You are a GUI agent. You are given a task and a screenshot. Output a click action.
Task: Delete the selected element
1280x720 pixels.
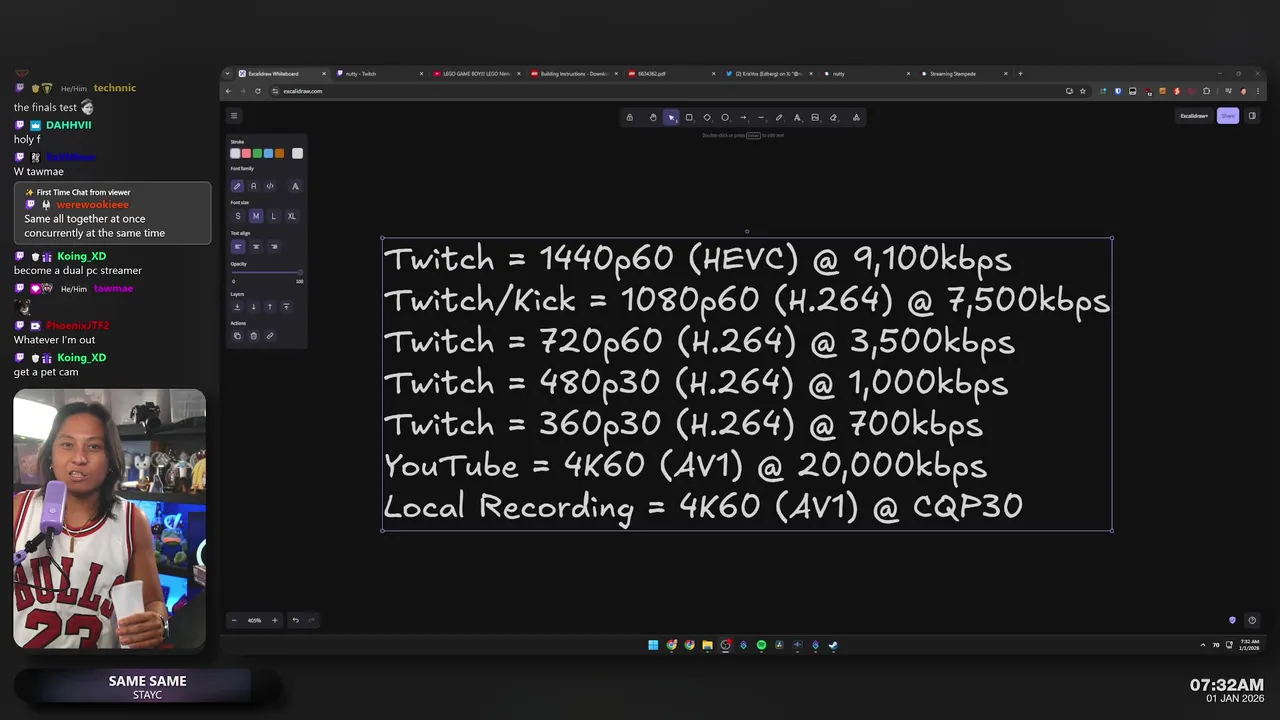(253, 336)
